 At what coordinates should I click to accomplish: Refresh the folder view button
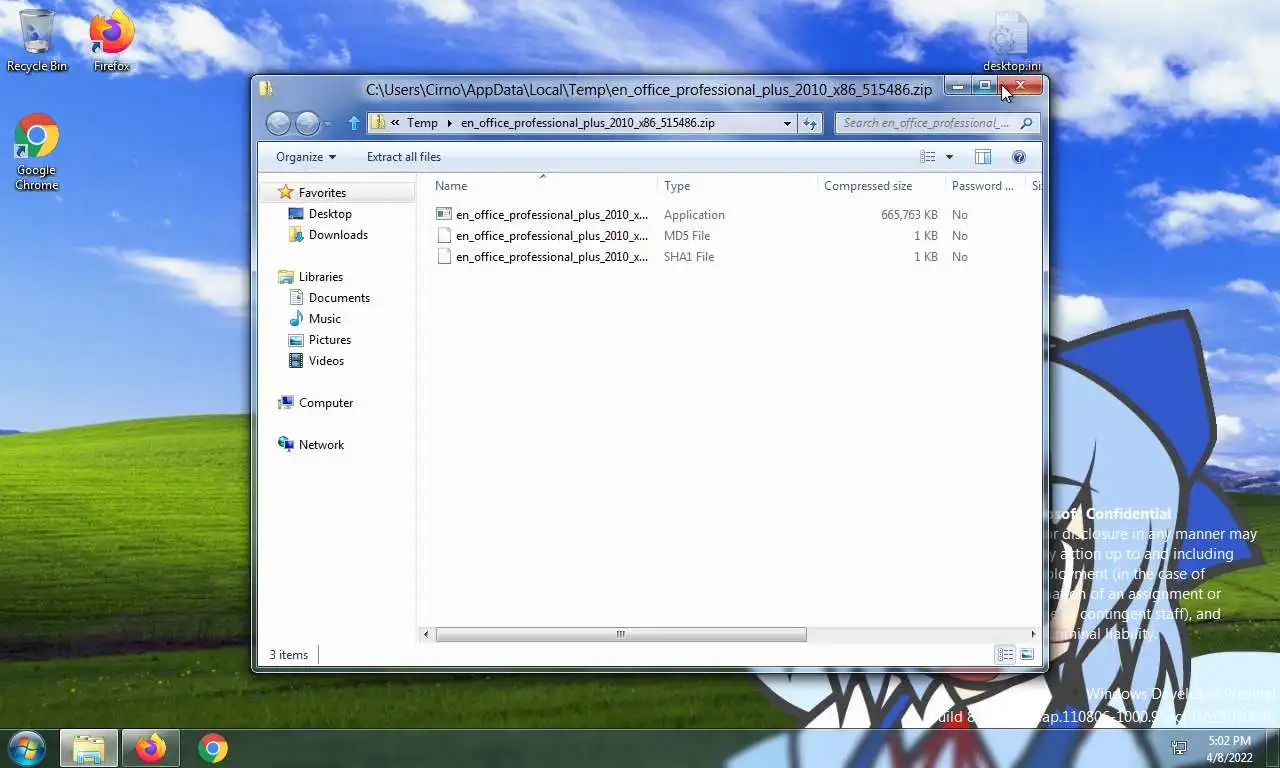810,123
